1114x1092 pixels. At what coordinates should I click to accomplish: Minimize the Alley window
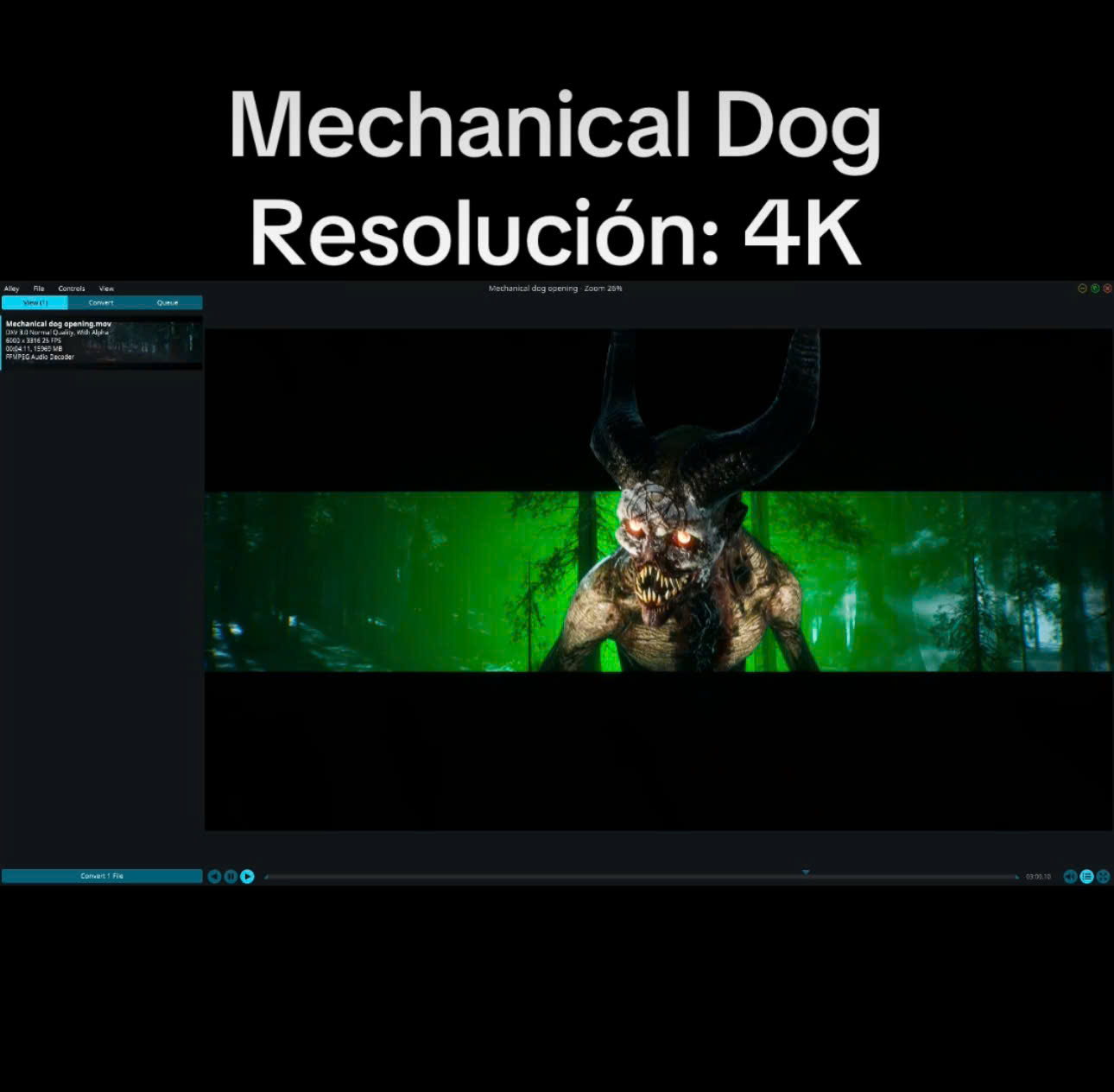point(1082,289)
